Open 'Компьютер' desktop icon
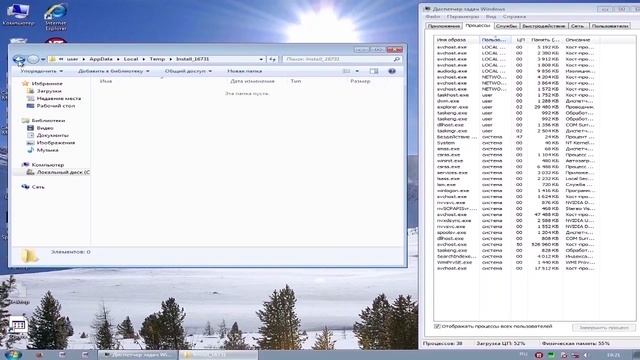 point(18,14)
